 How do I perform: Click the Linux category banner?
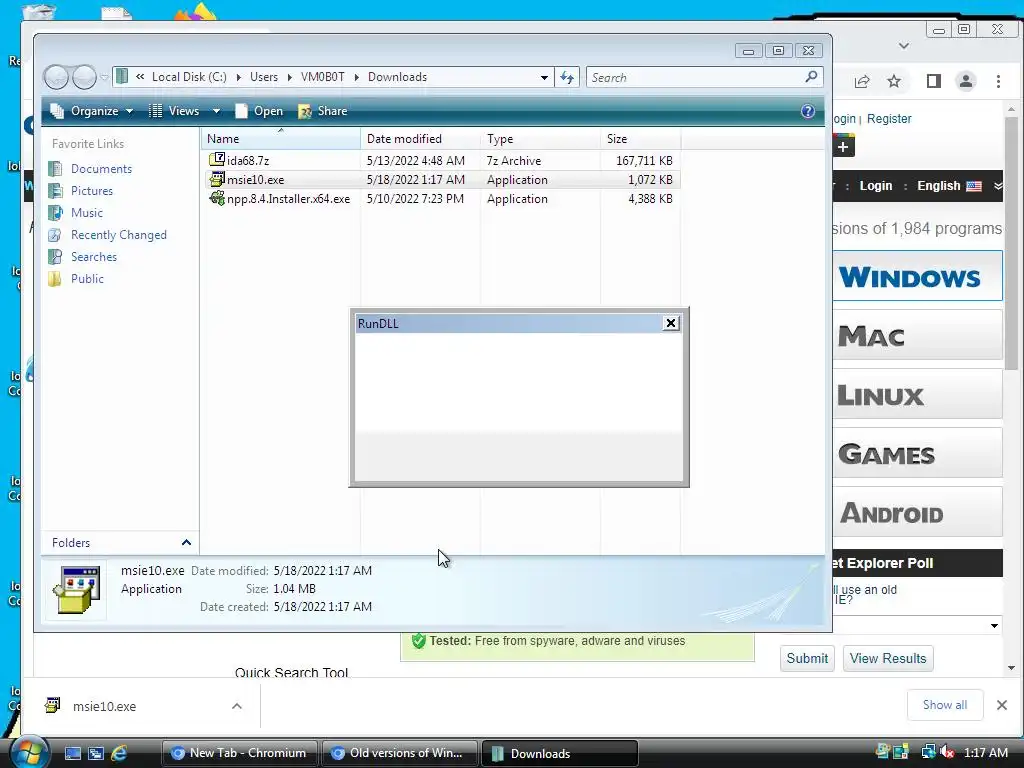click(x=918, y=394)
